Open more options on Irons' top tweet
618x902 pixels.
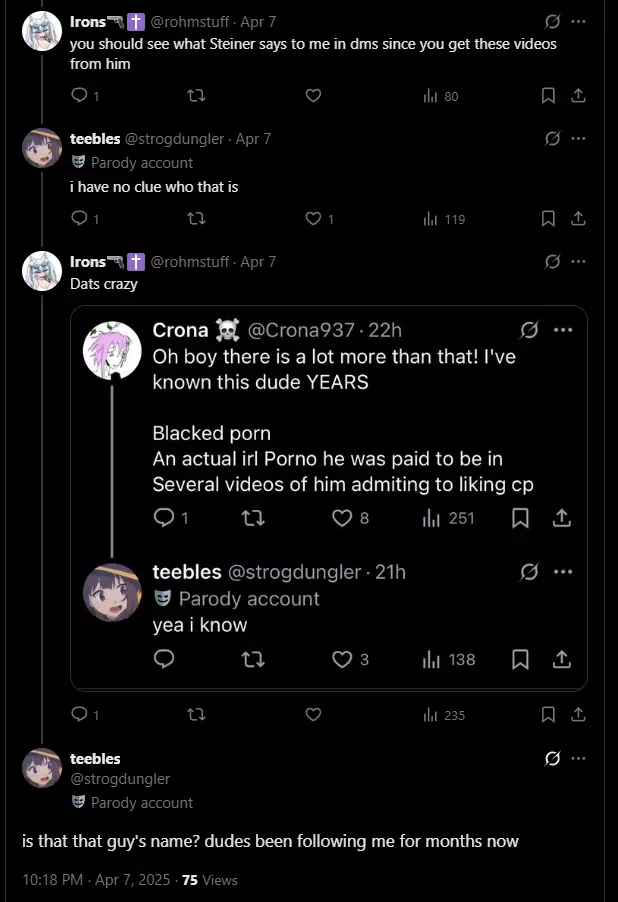(x=578, y=22)
